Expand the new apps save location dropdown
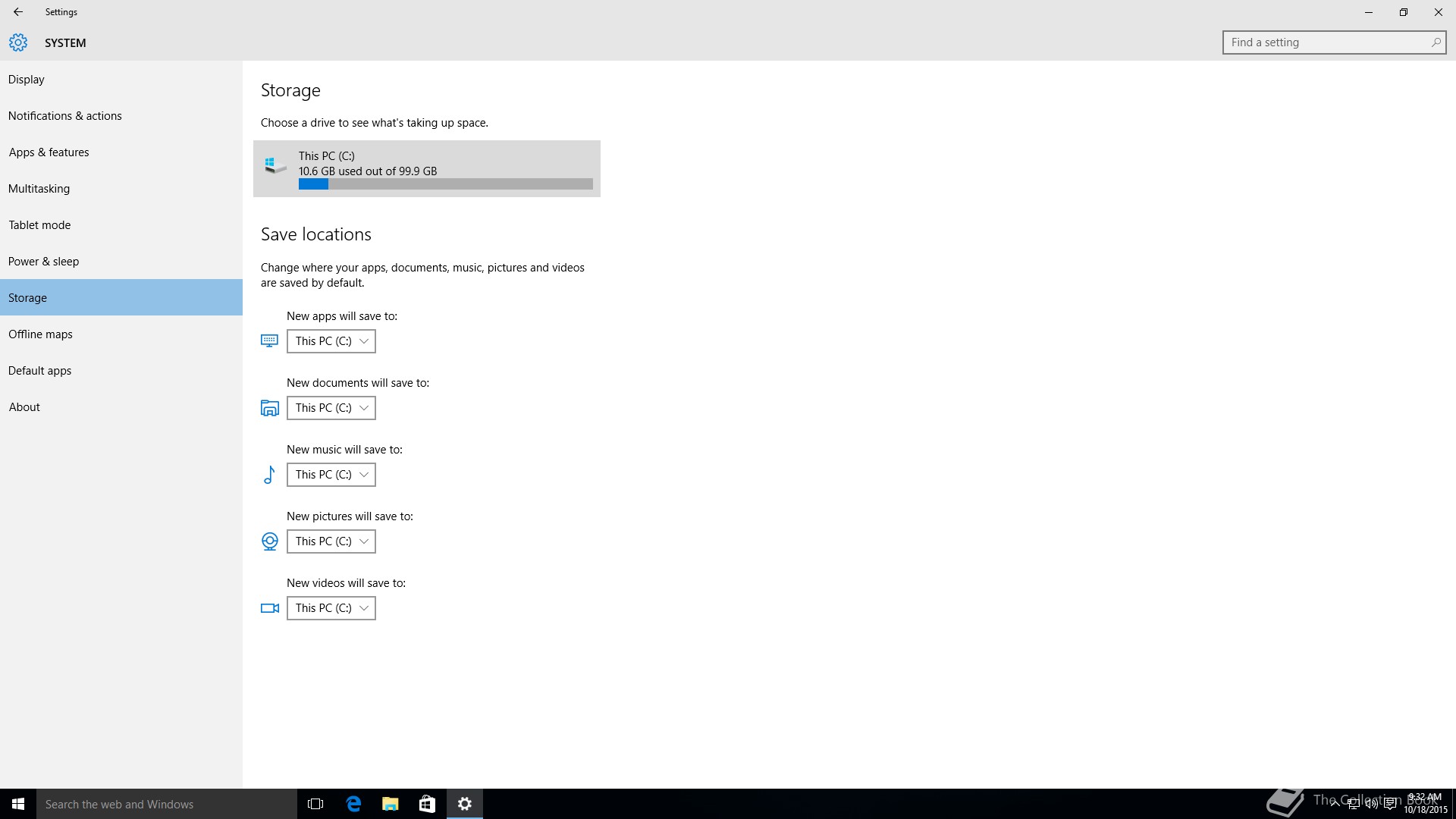The image size is (1456, 819). (x=331, y=341)
